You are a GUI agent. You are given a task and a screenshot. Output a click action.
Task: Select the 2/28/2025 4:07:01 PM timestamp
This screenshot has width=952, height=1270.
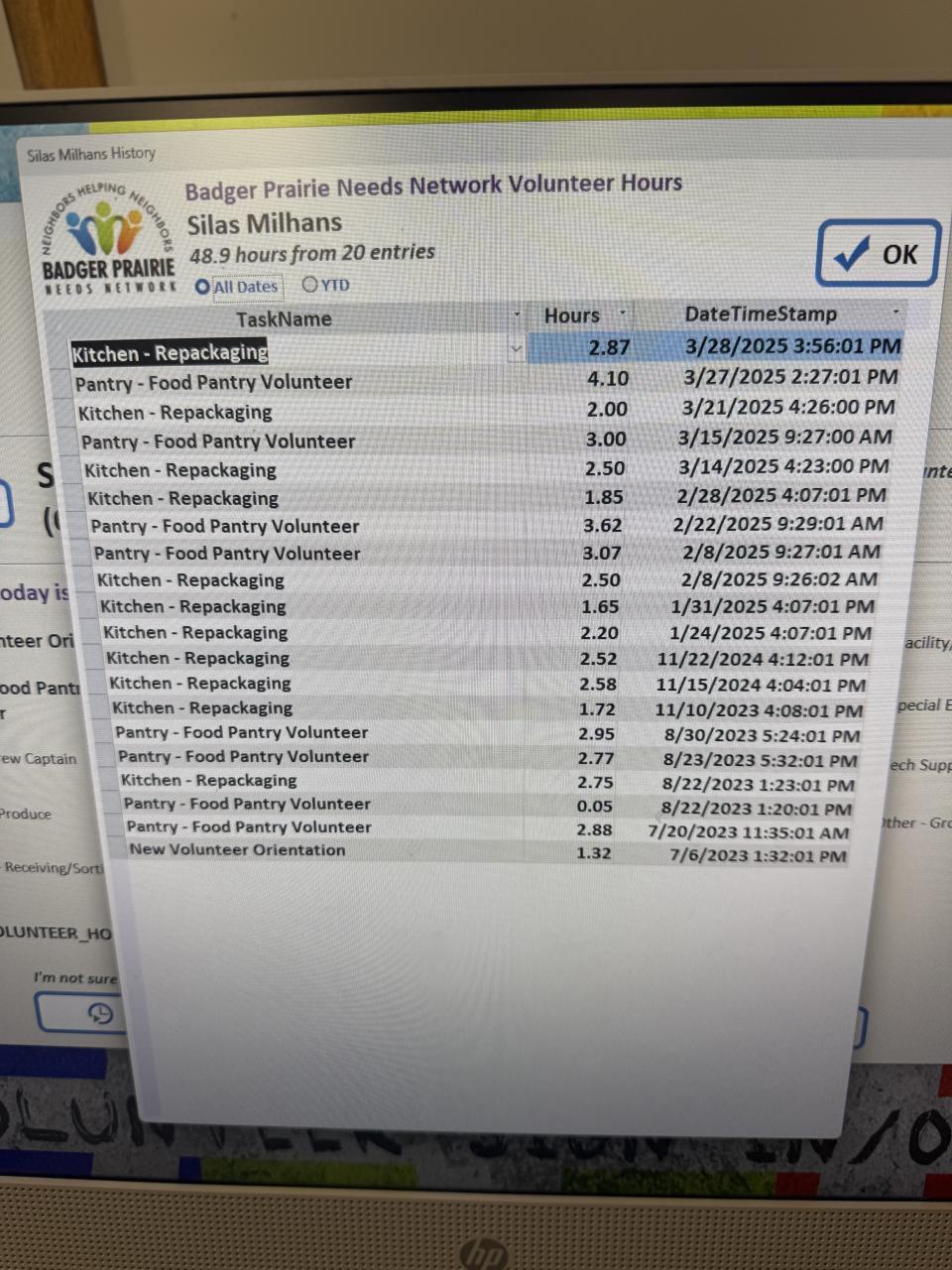[781, 495]
